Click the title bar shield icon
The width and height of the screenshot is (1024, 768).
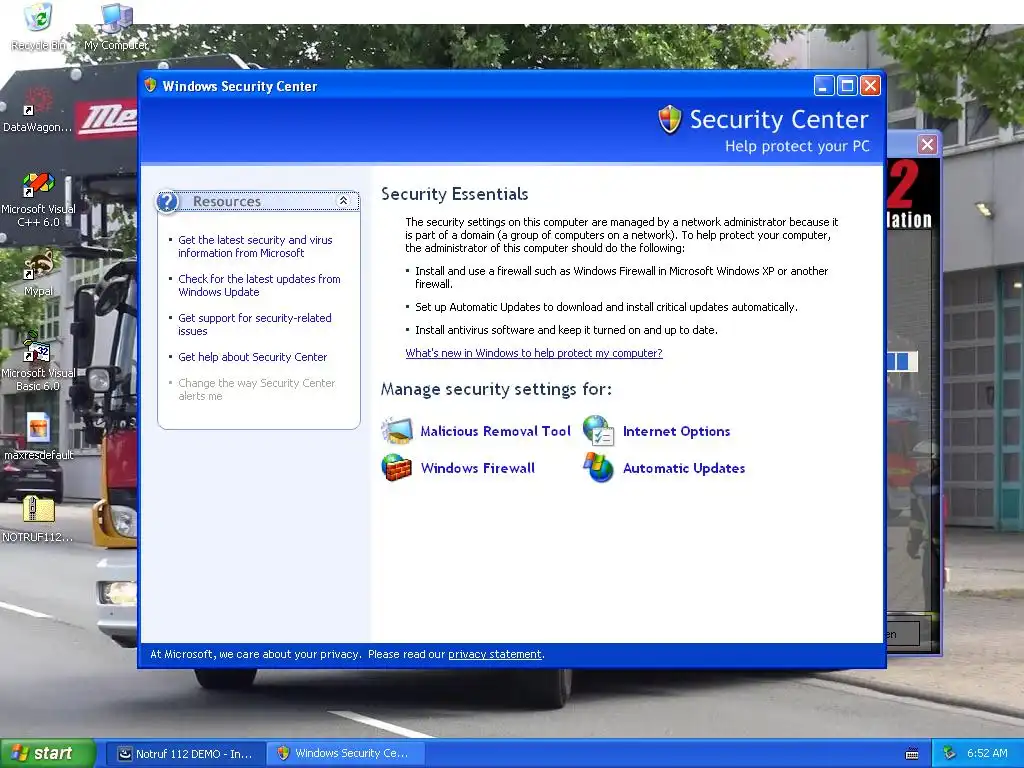point(151,86)
